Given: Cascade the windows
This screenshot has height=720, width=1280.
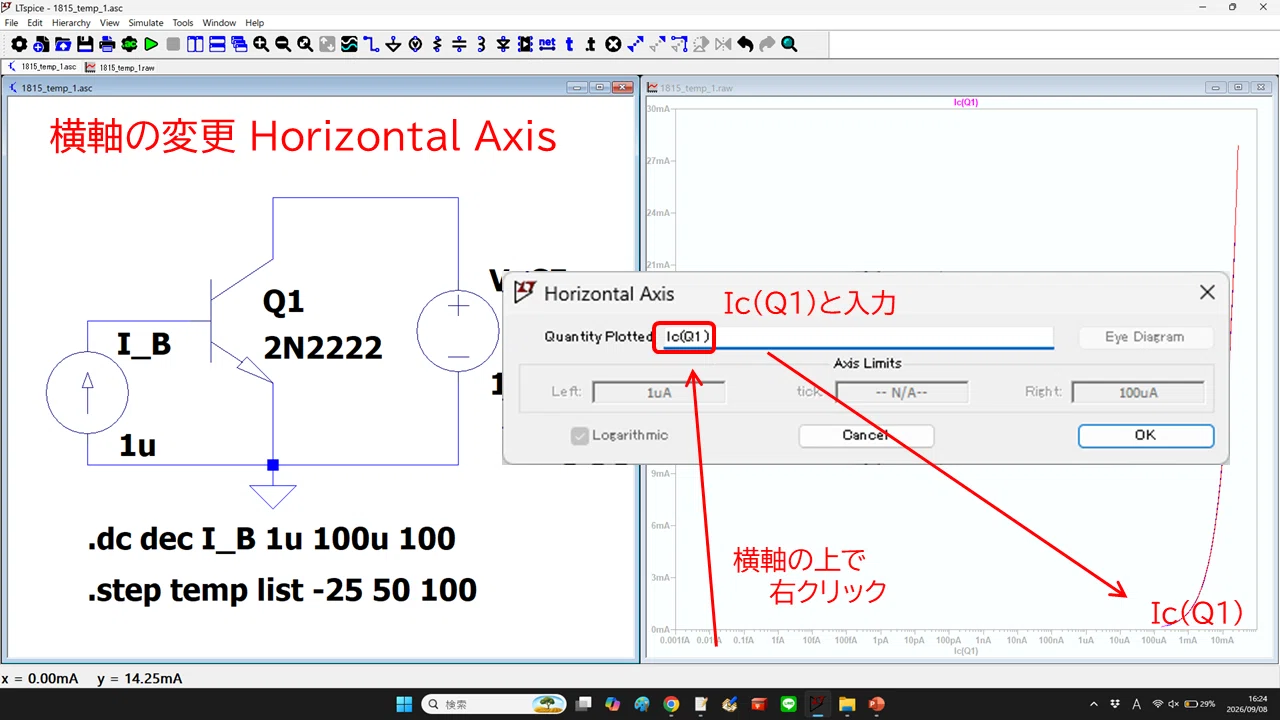Looking at the screenshot, I should (238, 44).
